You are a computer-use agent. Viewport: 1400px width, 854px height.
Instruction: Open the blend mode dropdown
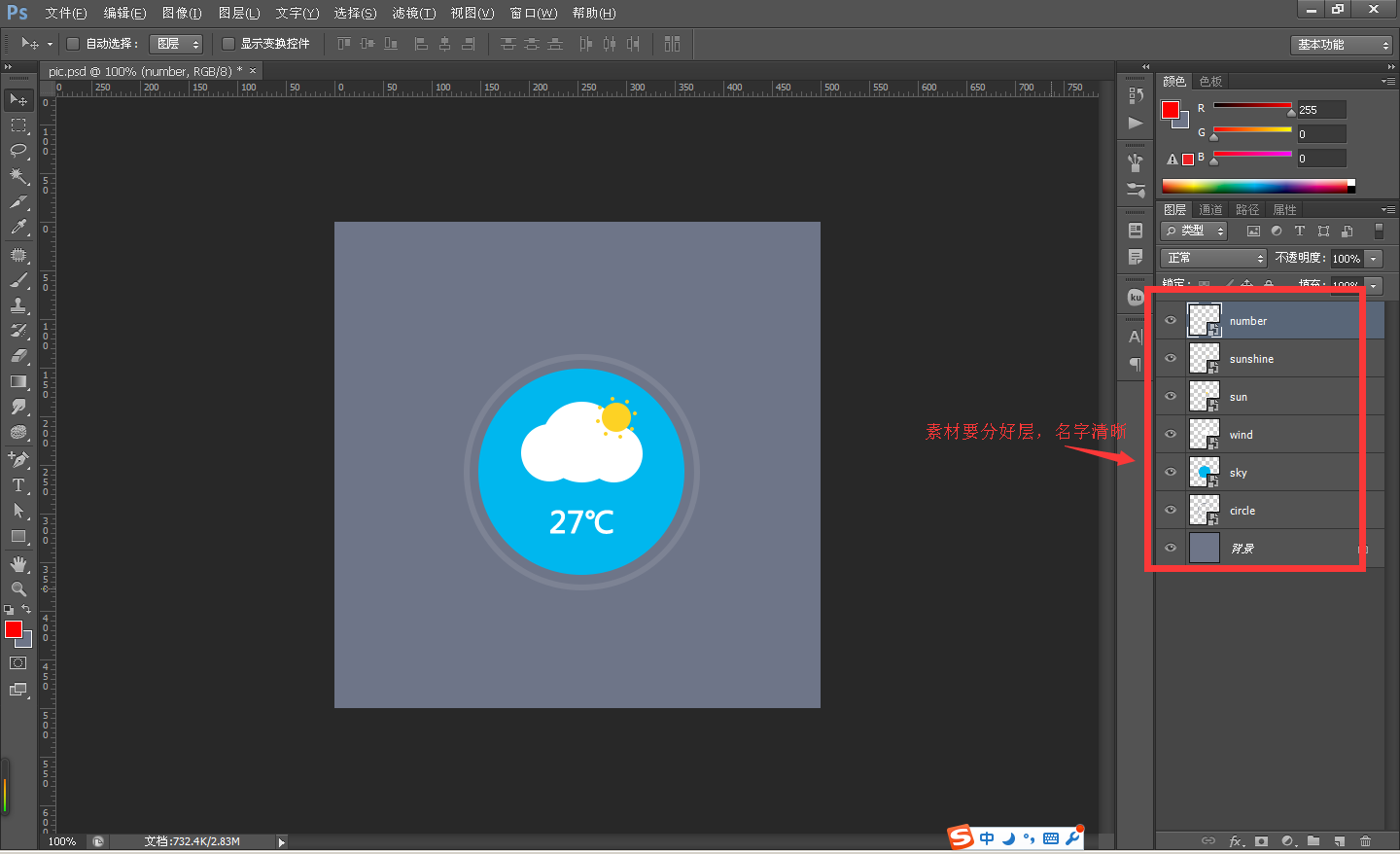(x=1213, y=258)
